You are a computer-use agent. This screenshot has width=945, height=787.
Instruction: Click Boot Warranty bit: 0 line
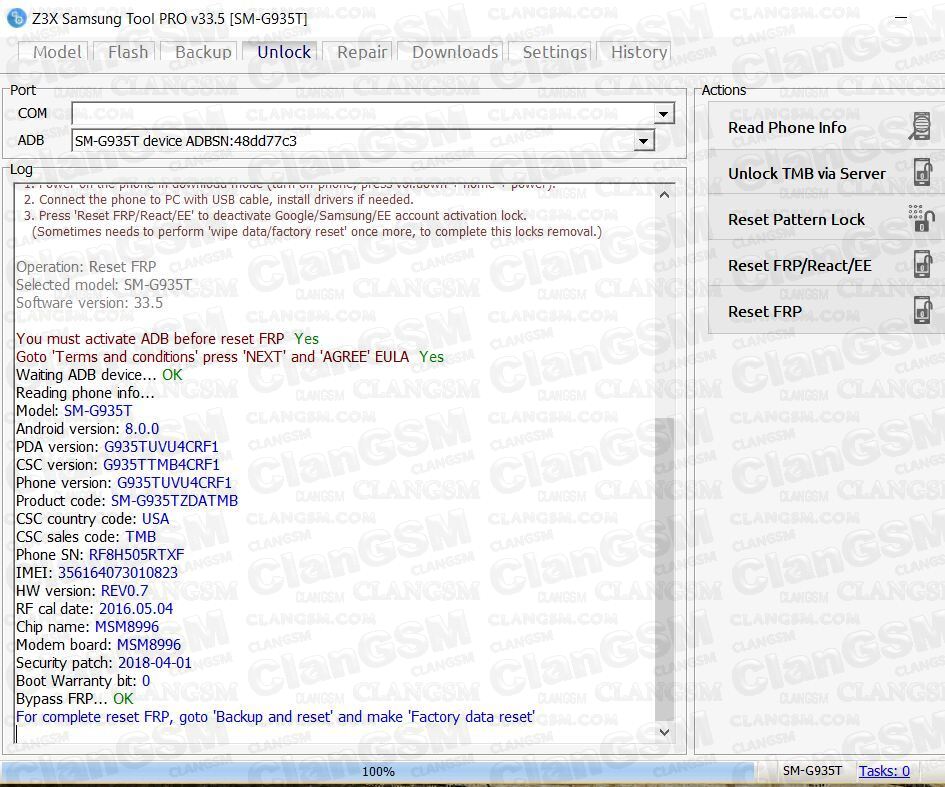(83, 681)
